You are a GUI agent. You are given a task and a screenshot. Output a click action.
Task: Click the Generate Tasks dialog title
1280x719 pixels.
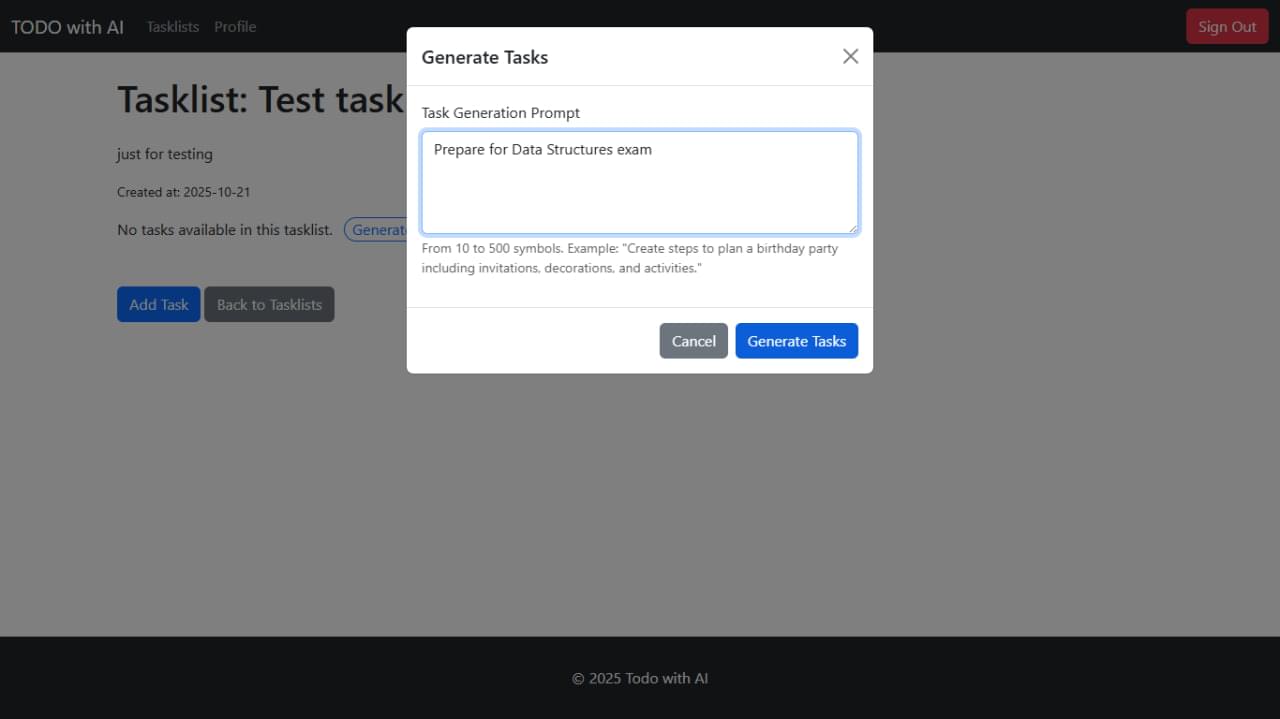pyautogui.click(x=485, y=57)
